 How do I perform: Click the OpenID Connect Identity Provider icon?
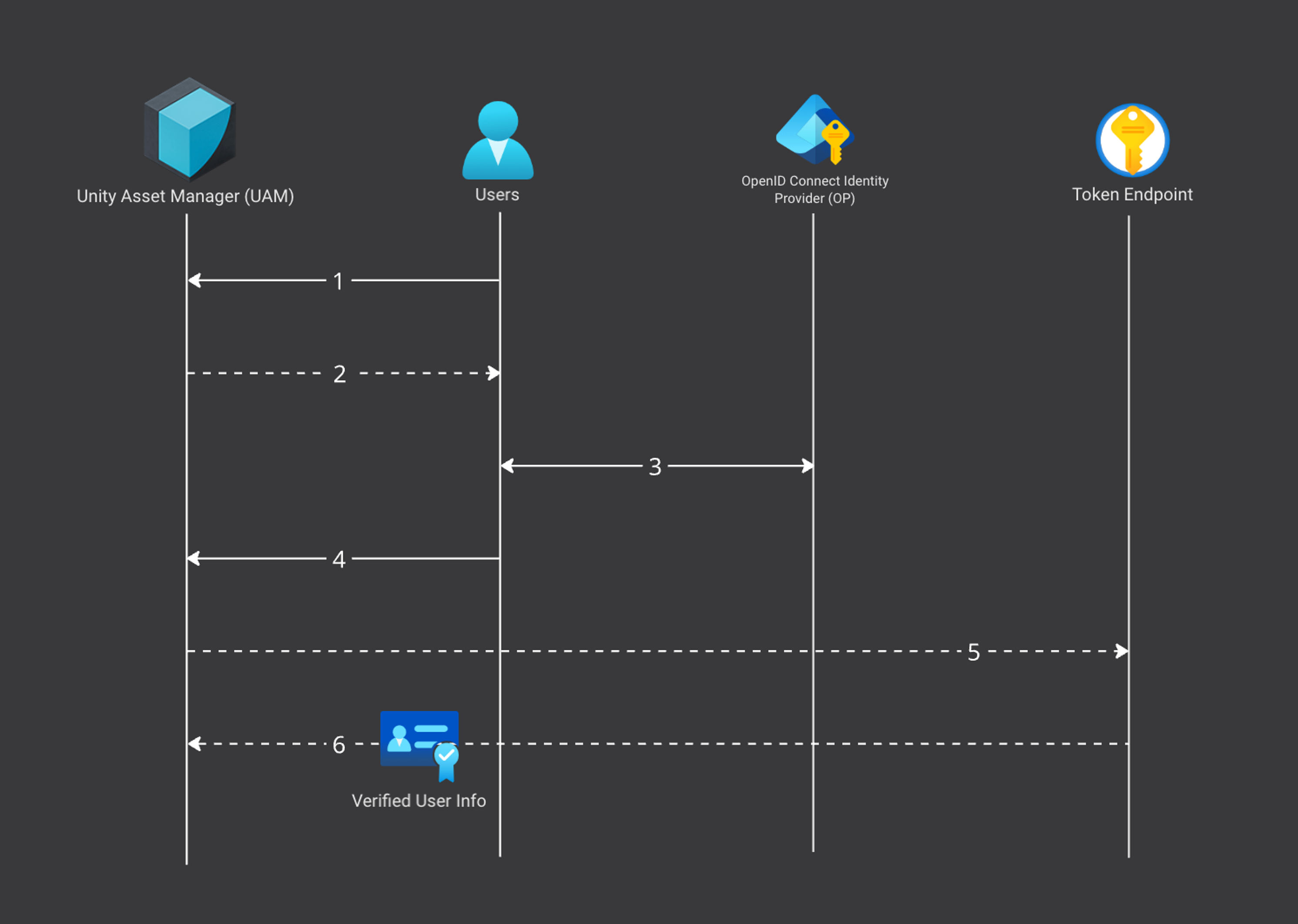pyautogui.click(x=815, y=130)
